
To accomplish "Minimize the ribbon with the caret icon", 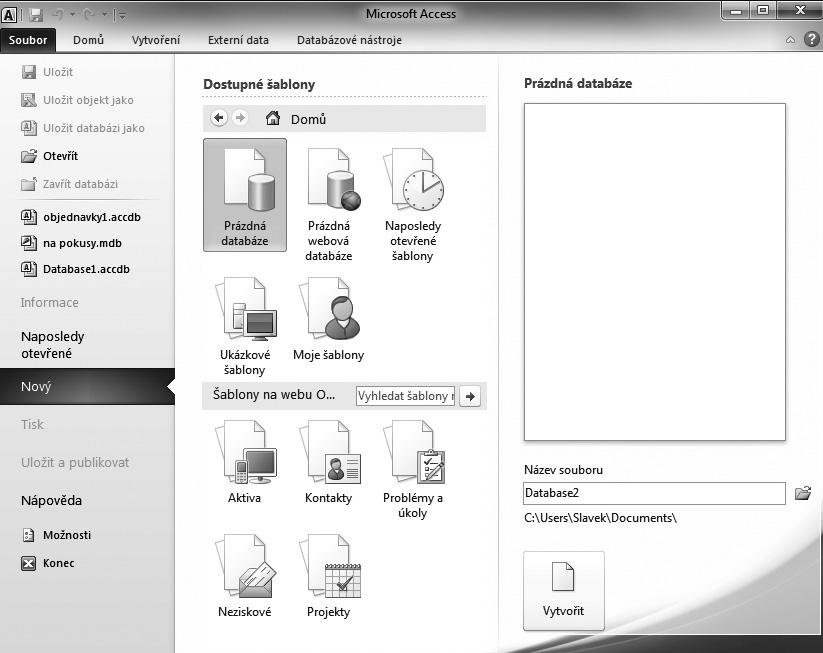I will click(x=790, y=40).
